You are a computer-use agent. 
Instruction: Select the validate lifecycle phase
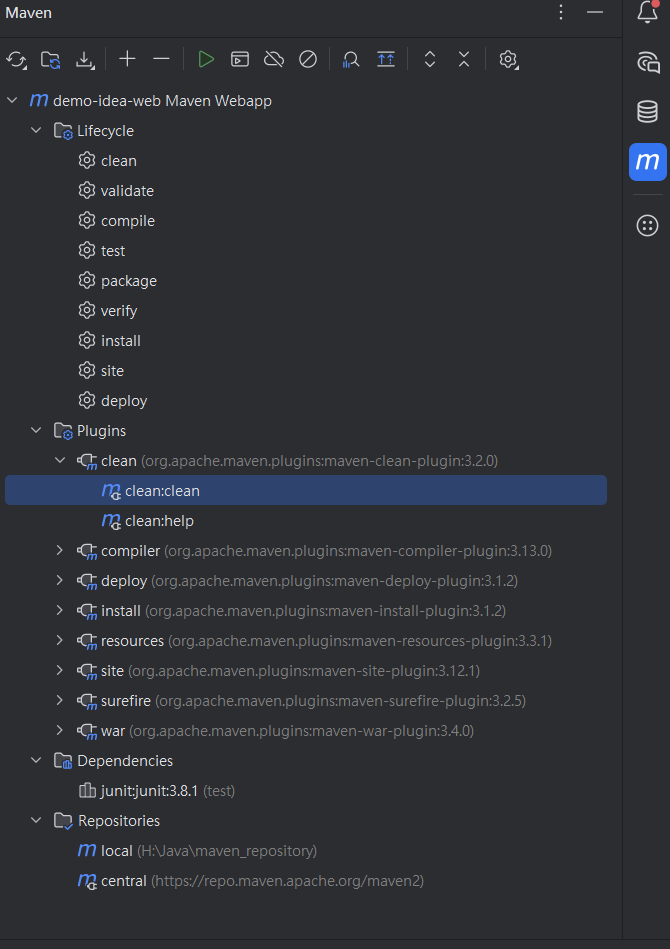click(x=116, y=191)
